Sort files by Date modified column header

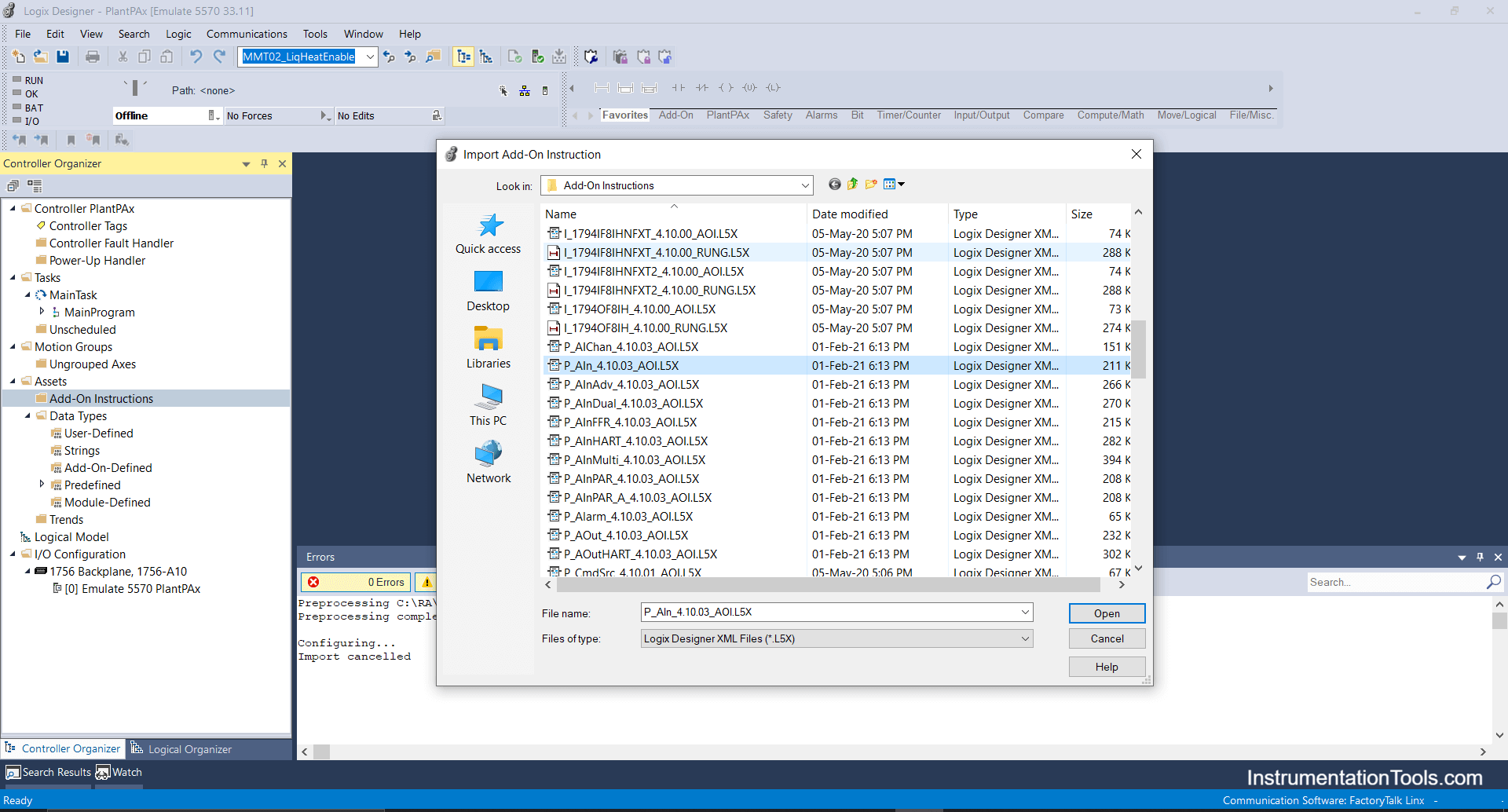click(877, 214)
